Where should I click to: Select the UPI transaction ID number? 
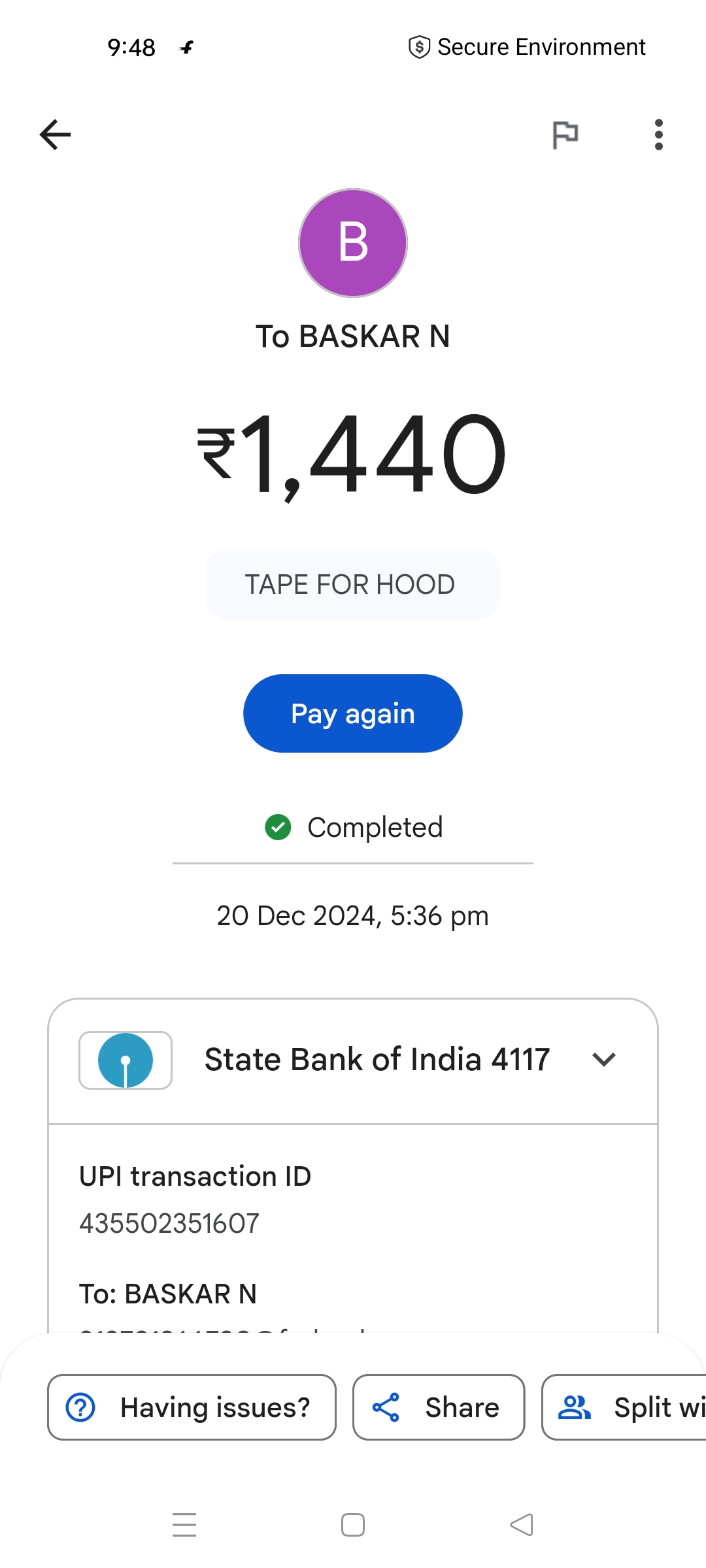[169, 1223]
